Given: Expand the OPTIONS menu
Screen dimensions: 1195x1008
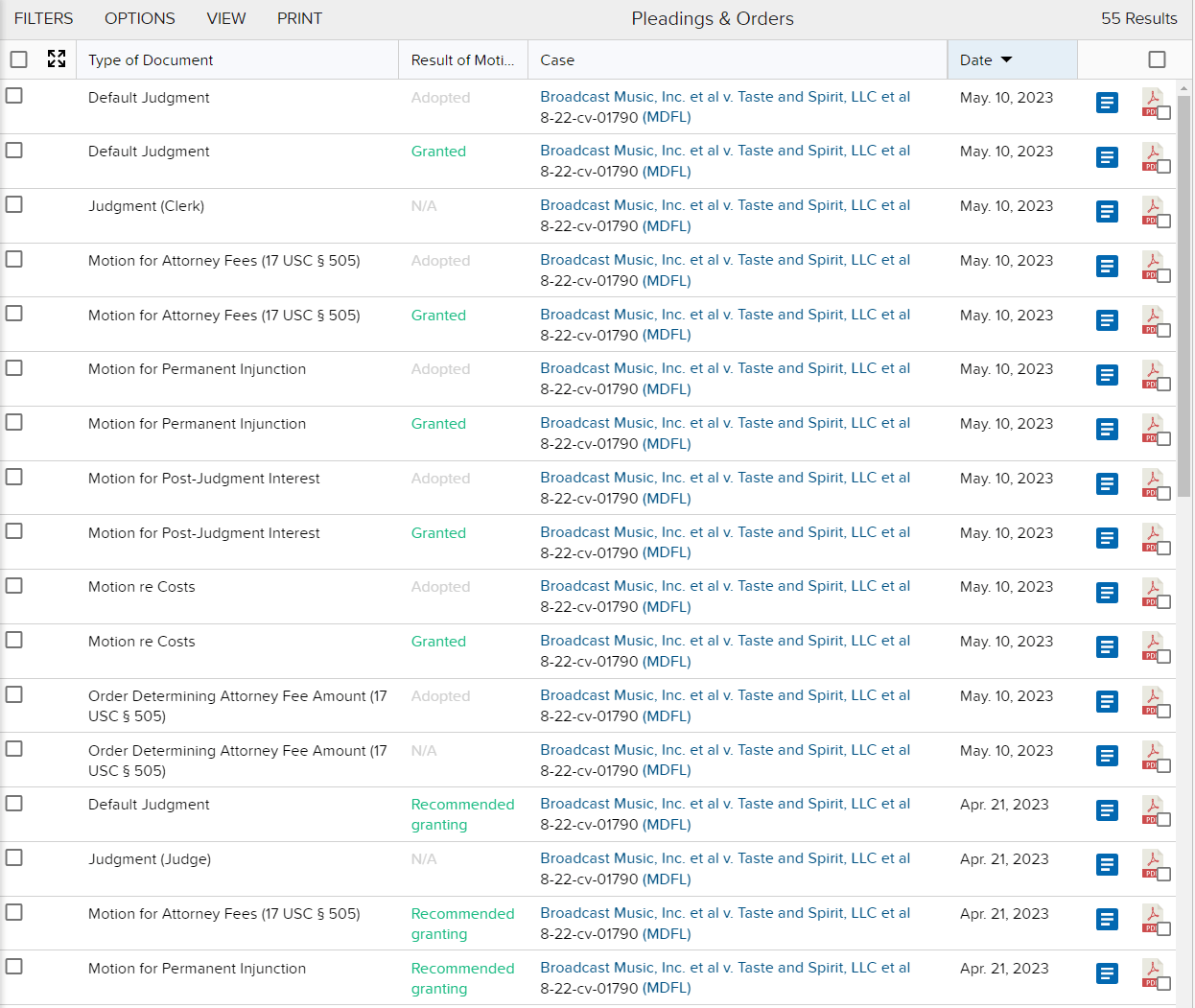Looking at the screenshot, I should (139, 18).
